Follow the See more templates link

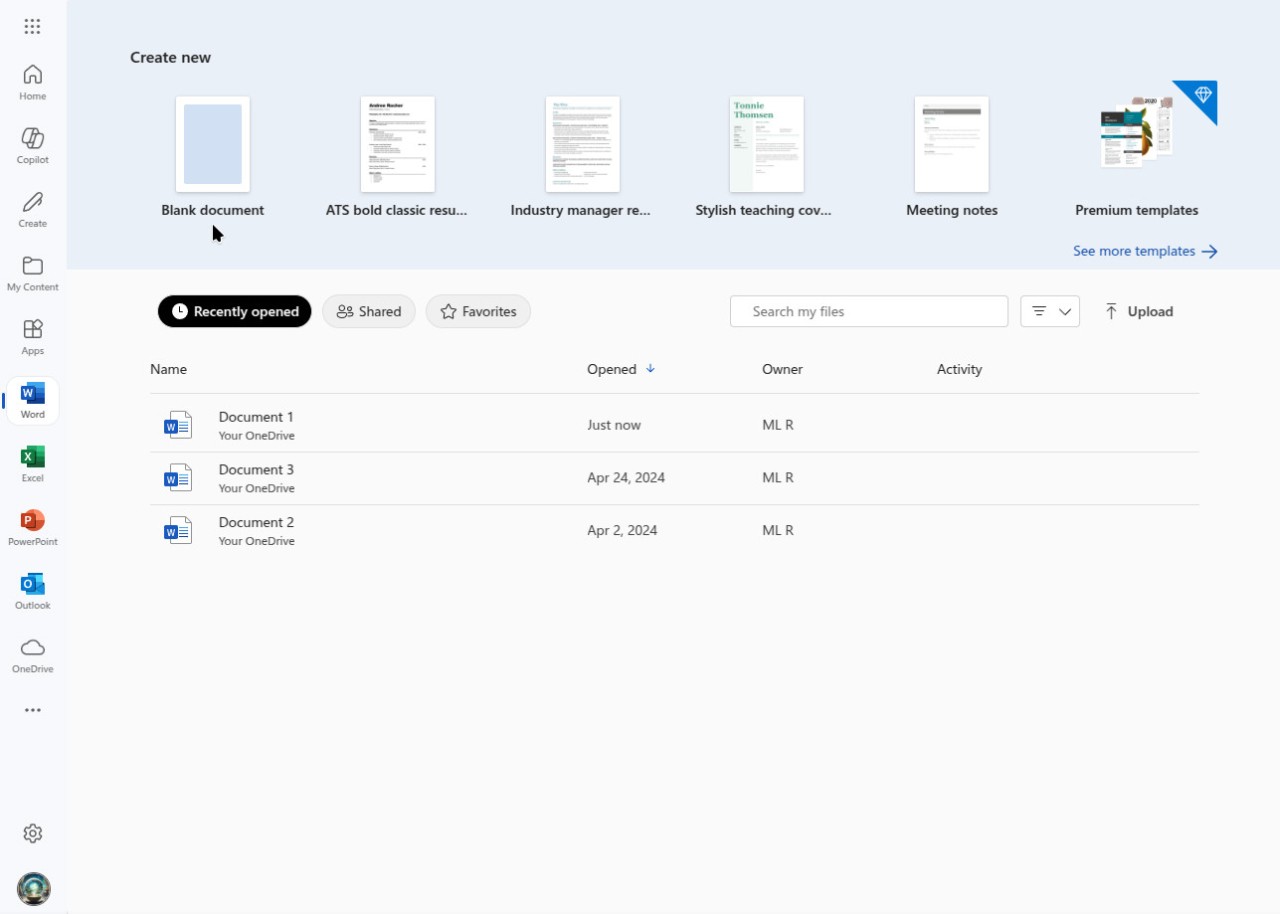pyautogui.click(x=1144, y=251)
